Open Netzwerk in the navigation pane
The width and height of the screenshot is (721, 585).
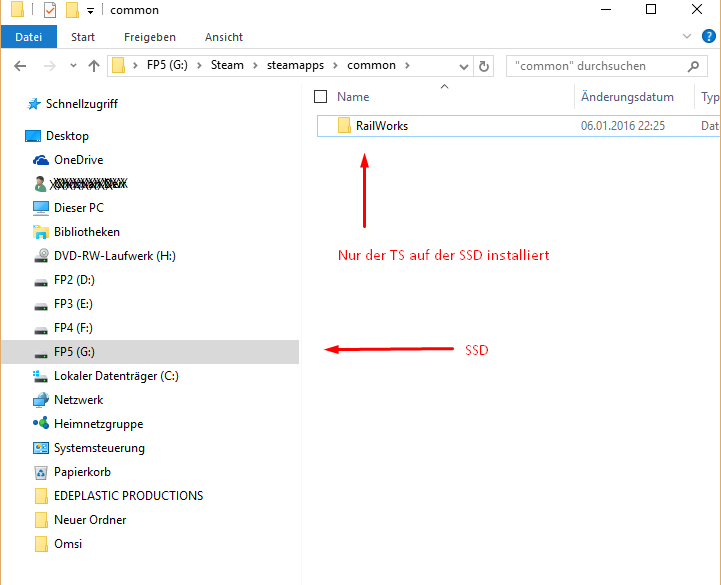79,400
